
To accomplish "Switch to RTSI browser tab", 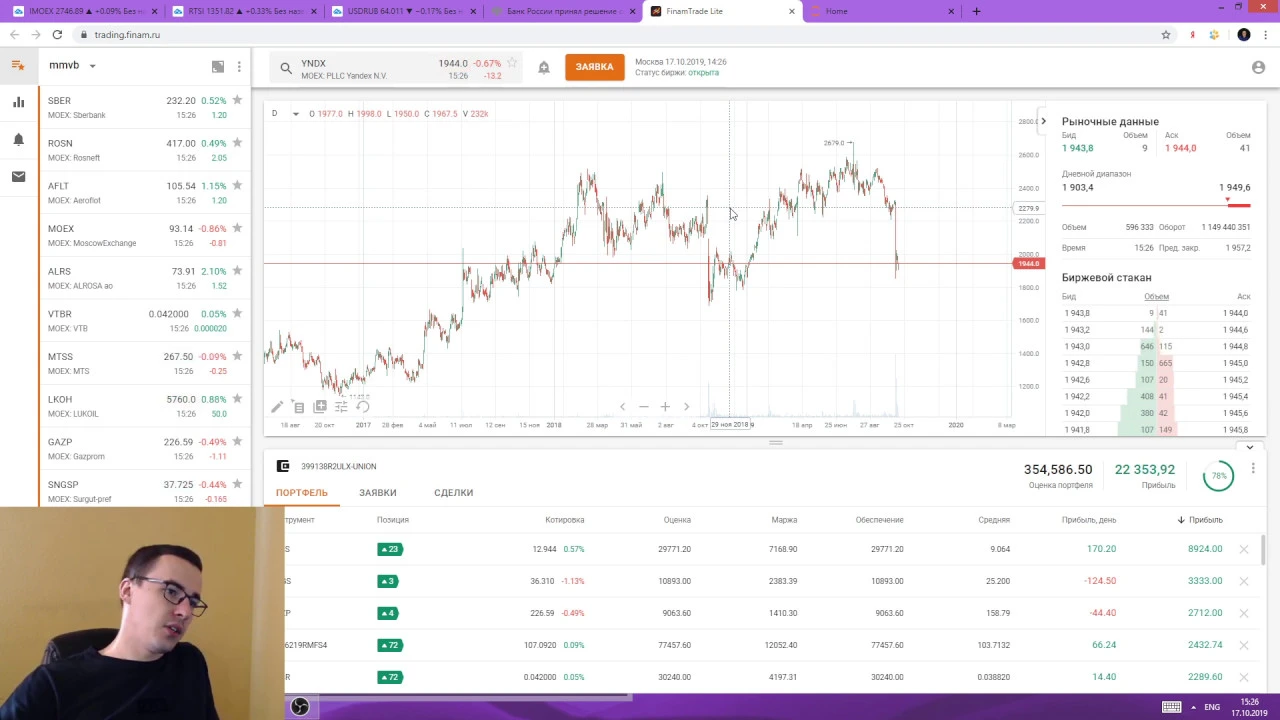I will click(x=244, y=11).
